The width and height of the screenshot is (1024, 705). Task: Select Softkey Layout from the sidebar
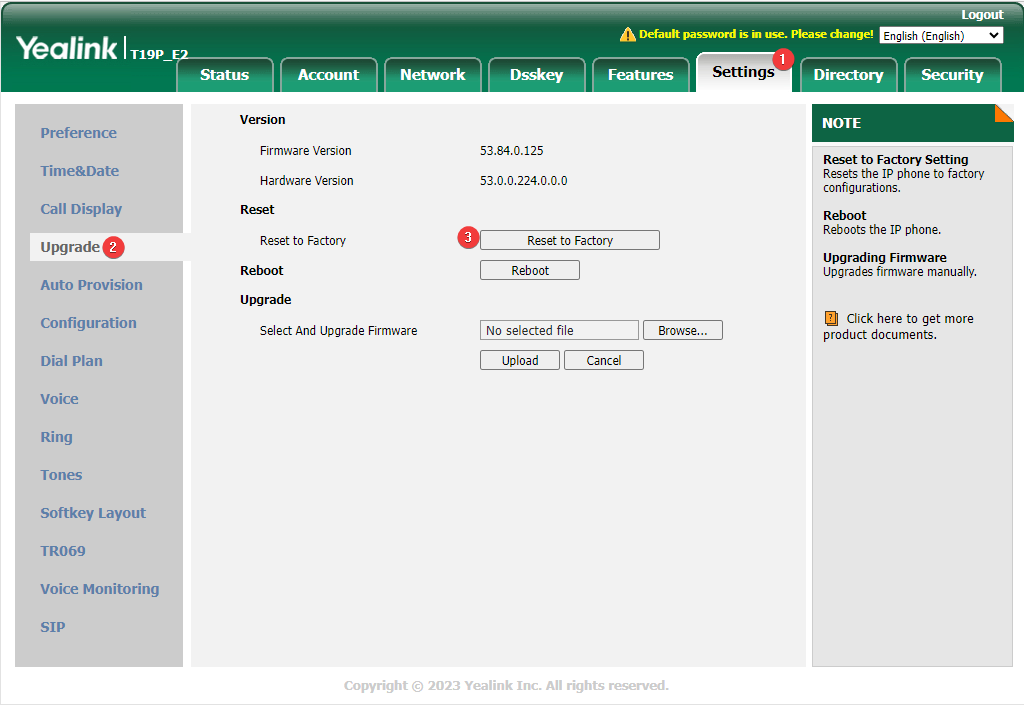(x=93, y=513)
